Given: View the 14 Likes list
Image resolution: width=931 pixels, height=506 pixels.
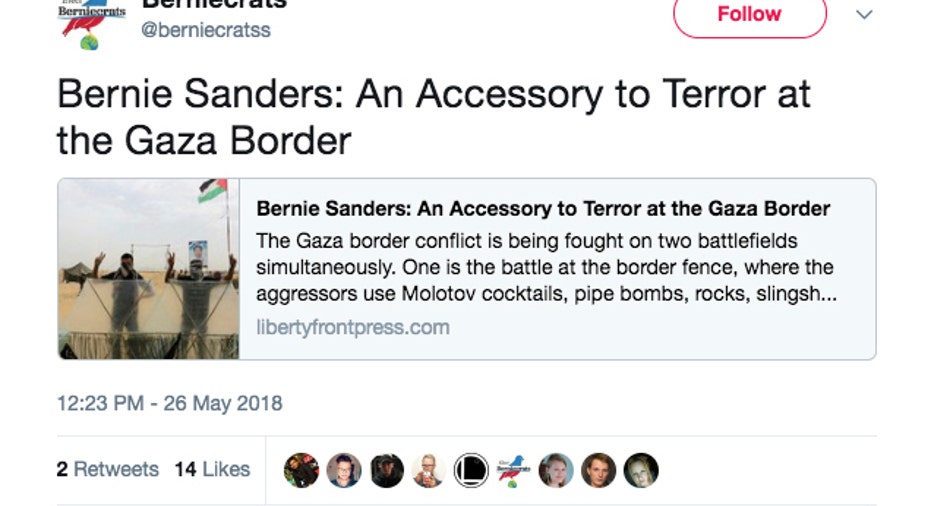Looking at the screenshot, I should click(212, 469).
